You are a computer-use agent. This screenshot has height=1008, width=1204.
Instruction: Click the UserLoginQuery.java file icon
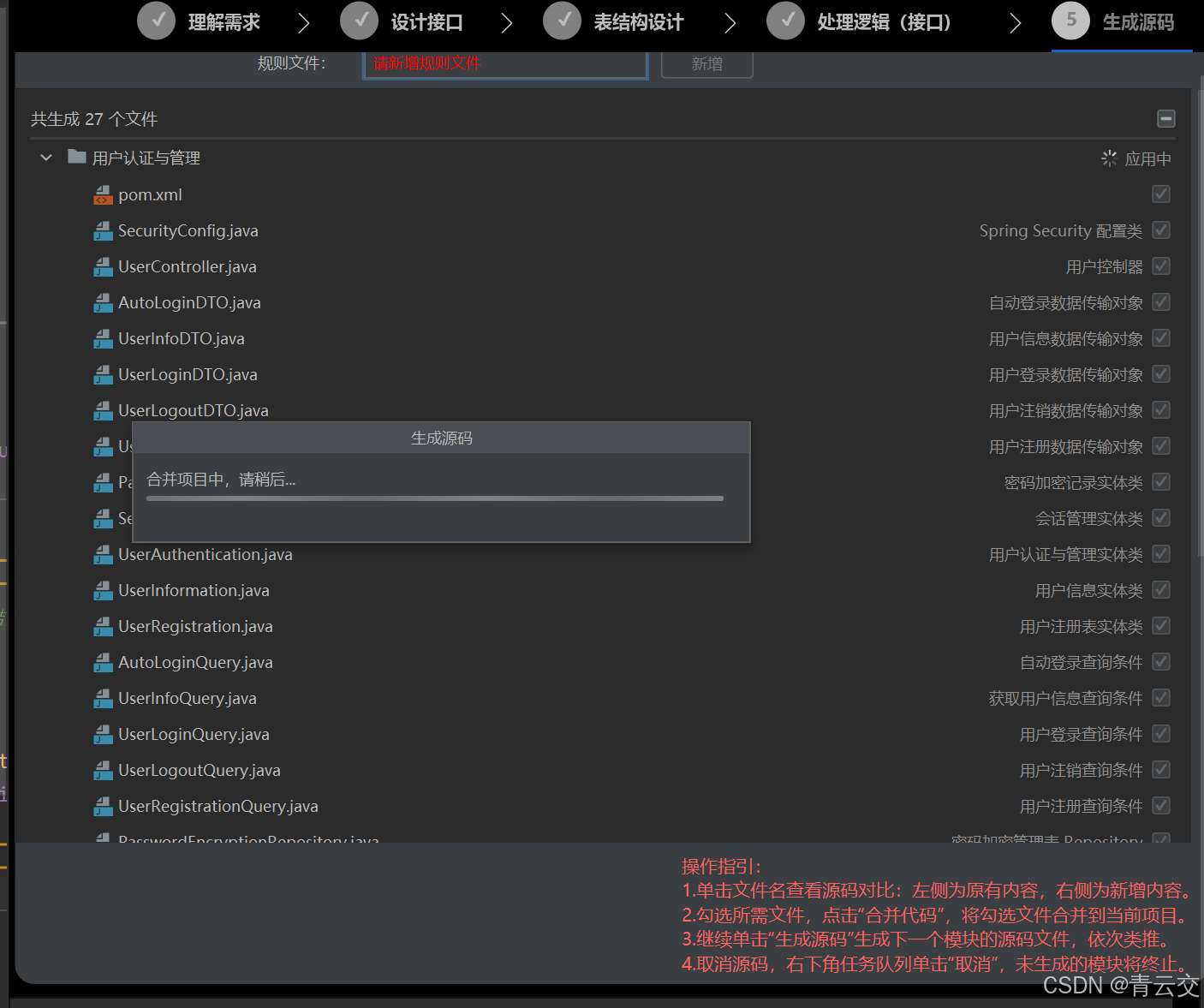(x=103, y=735)
